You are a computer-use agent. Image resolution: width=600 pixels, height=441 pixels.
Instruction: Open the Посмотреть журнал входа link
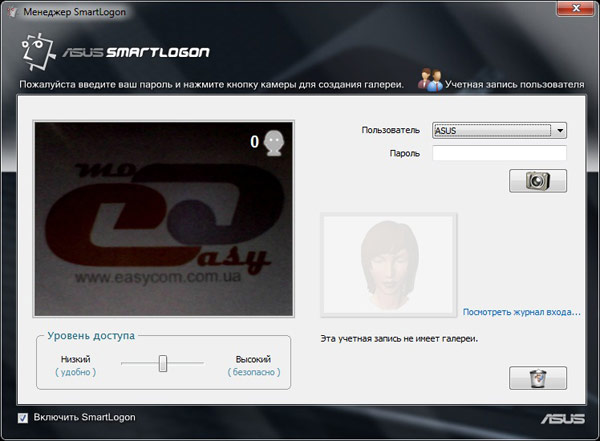click(520, 312)
